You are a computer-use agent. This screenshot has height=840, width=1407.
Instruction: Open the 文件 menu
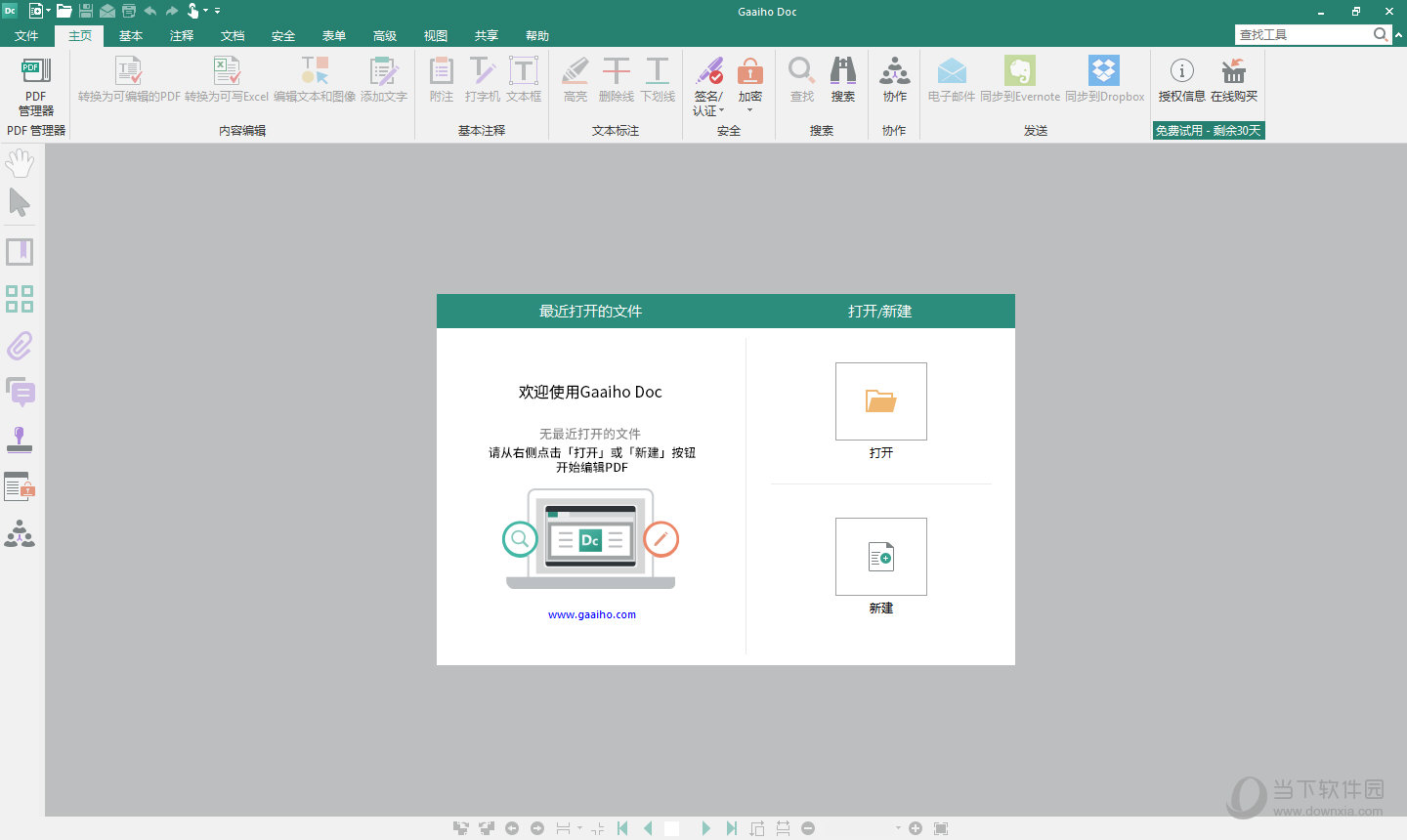26,35
